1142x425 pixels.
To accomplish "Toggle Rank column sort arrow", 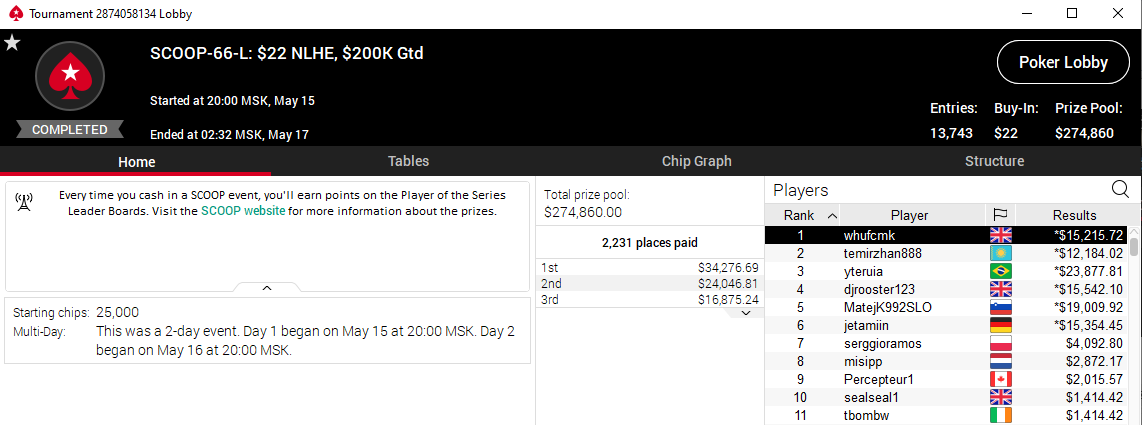I will coord(832,215).
